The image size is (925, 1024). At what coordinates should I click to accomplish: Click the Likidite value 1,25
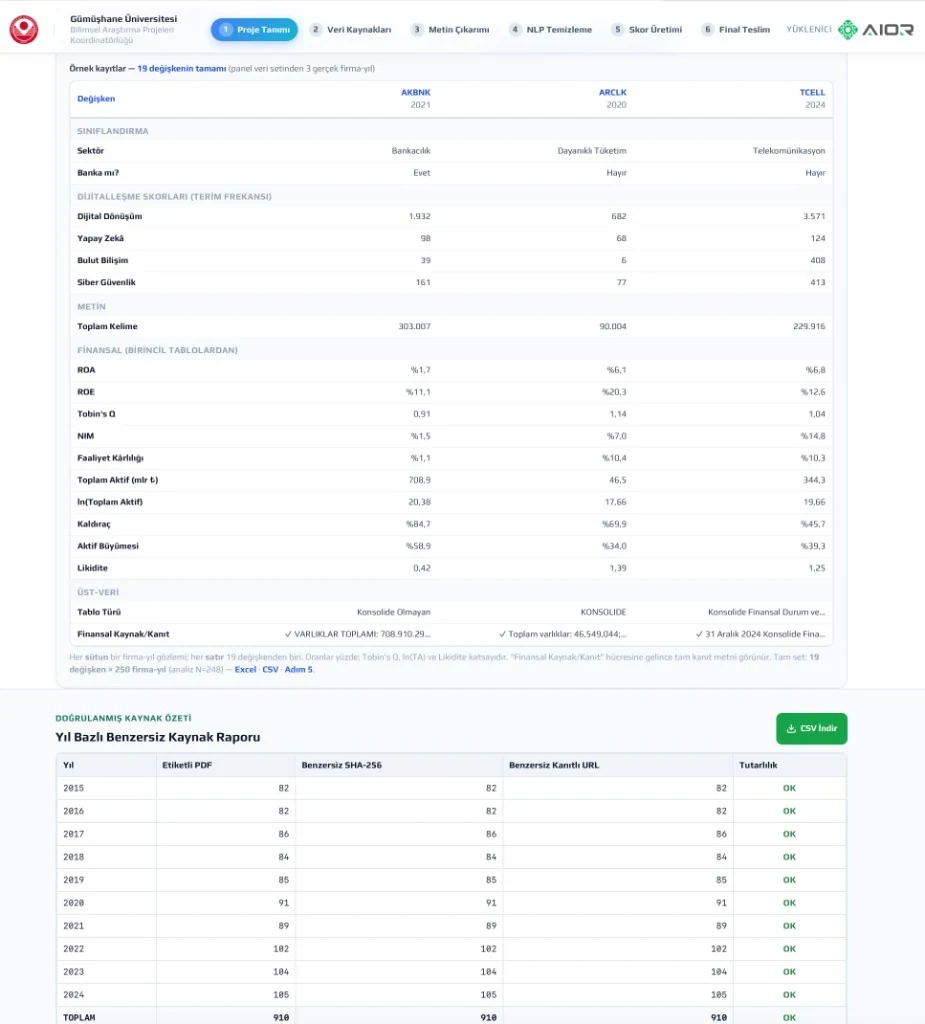817,568
